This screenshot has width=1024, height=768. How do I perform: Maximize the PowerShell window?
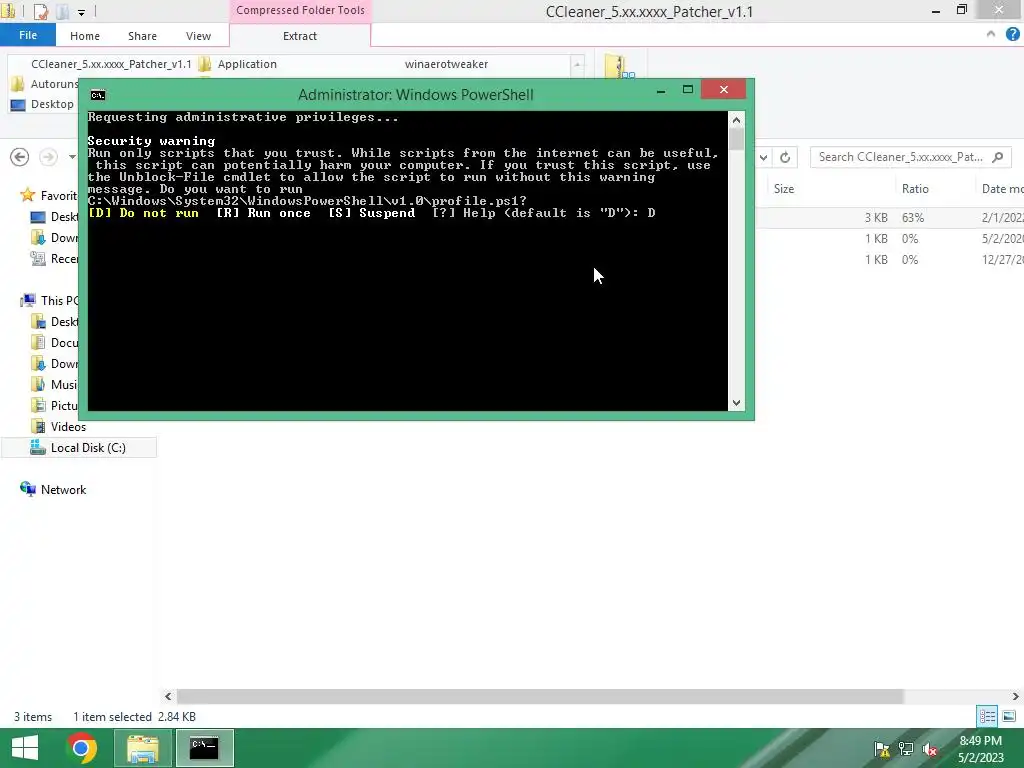coord(688,89)
